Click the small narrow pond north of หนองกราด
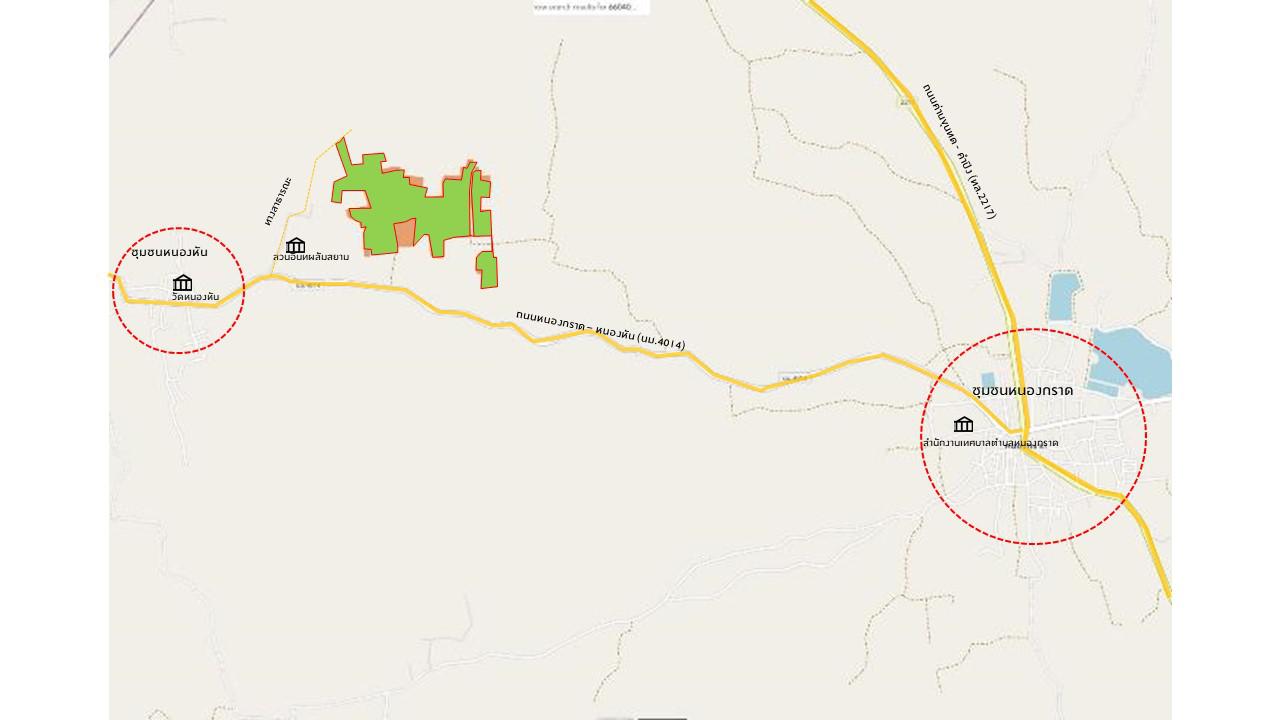Screen dimensions: 1280x720 click(x=1063, y=295)
